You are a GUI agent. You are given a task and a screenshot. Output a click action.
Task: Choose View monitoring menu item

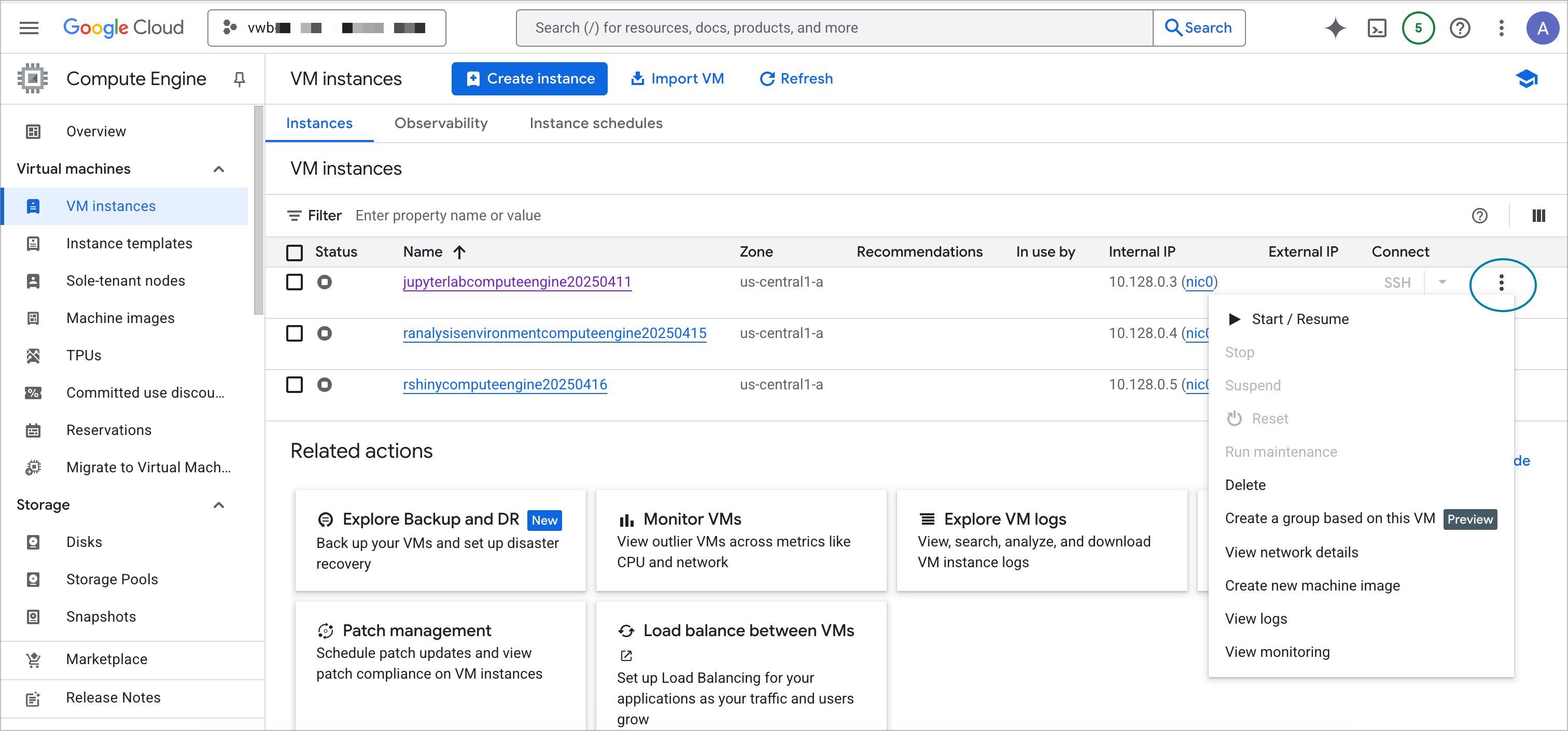pos(1361,652)
